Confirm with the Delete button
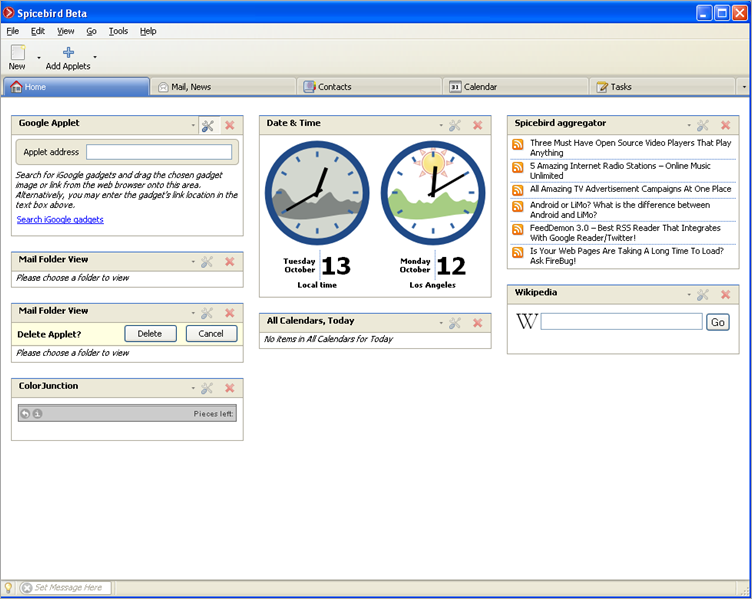This screenshot has width=752, height=599. [150, 334]
